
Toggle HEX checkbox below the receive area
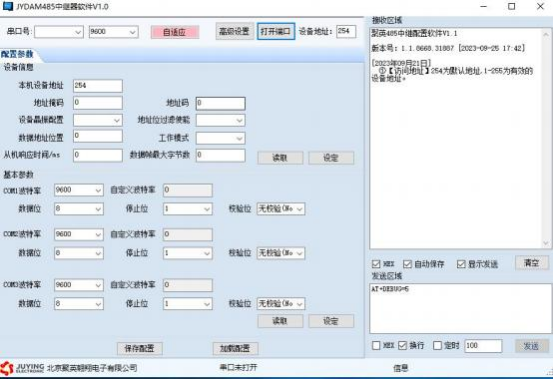tap(376, 264)
